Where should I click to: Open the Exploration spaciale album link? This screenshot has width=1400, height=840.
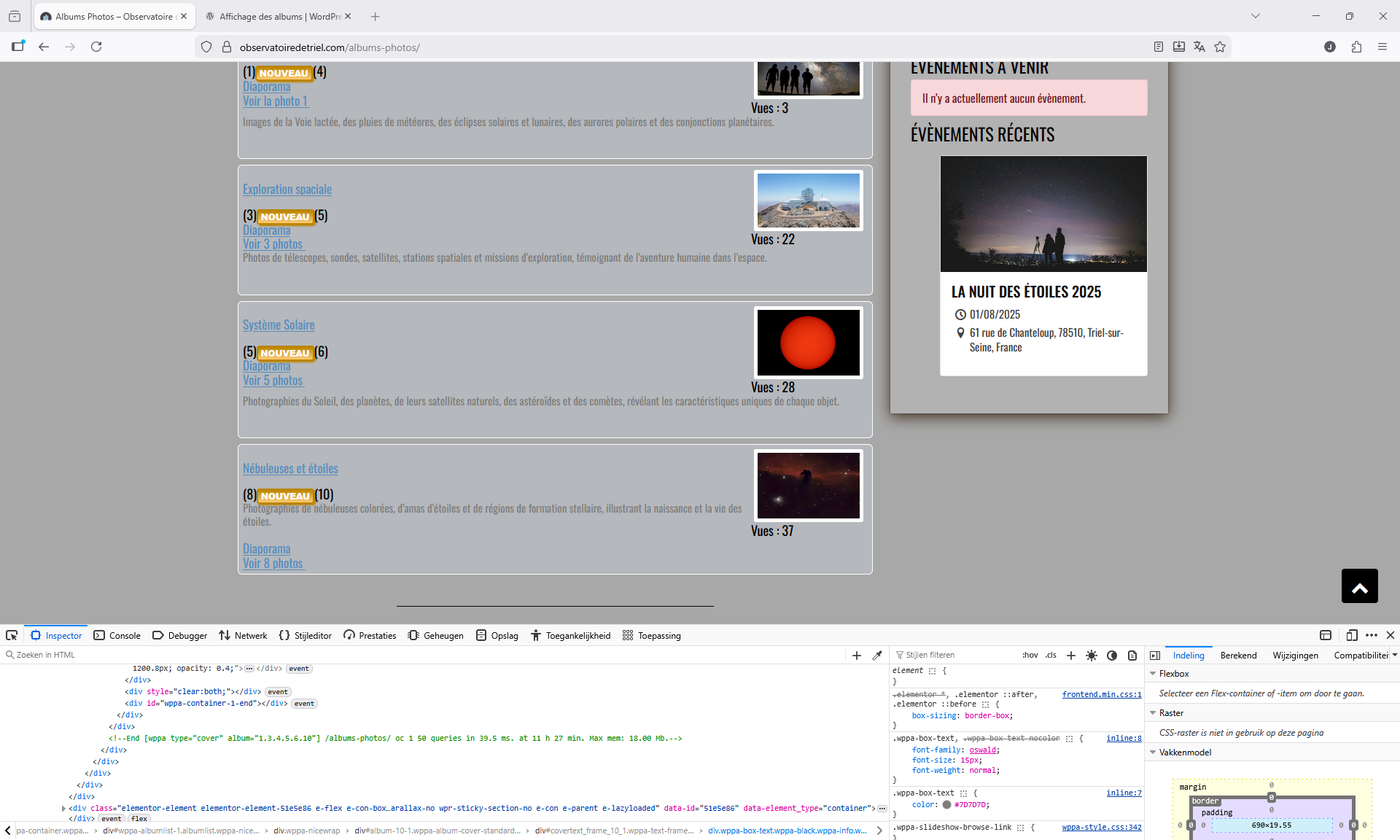[x=287, y=190]
